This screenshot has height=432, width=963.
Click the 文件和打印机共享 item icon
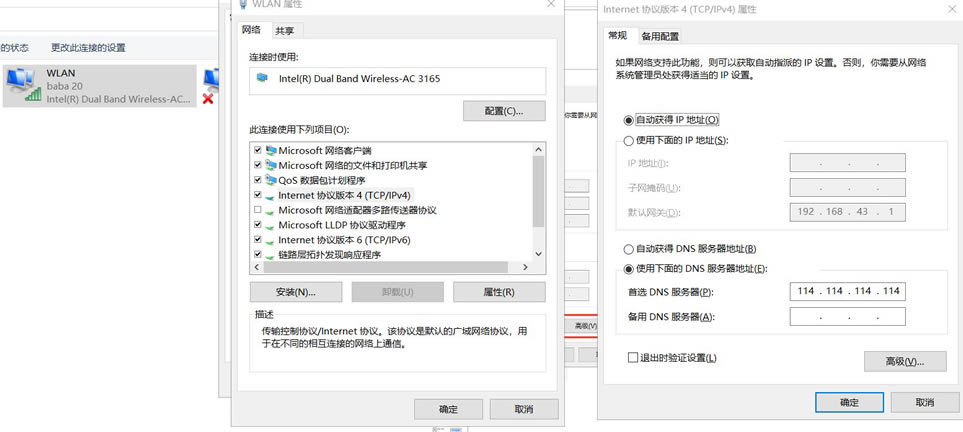point(271,165)
